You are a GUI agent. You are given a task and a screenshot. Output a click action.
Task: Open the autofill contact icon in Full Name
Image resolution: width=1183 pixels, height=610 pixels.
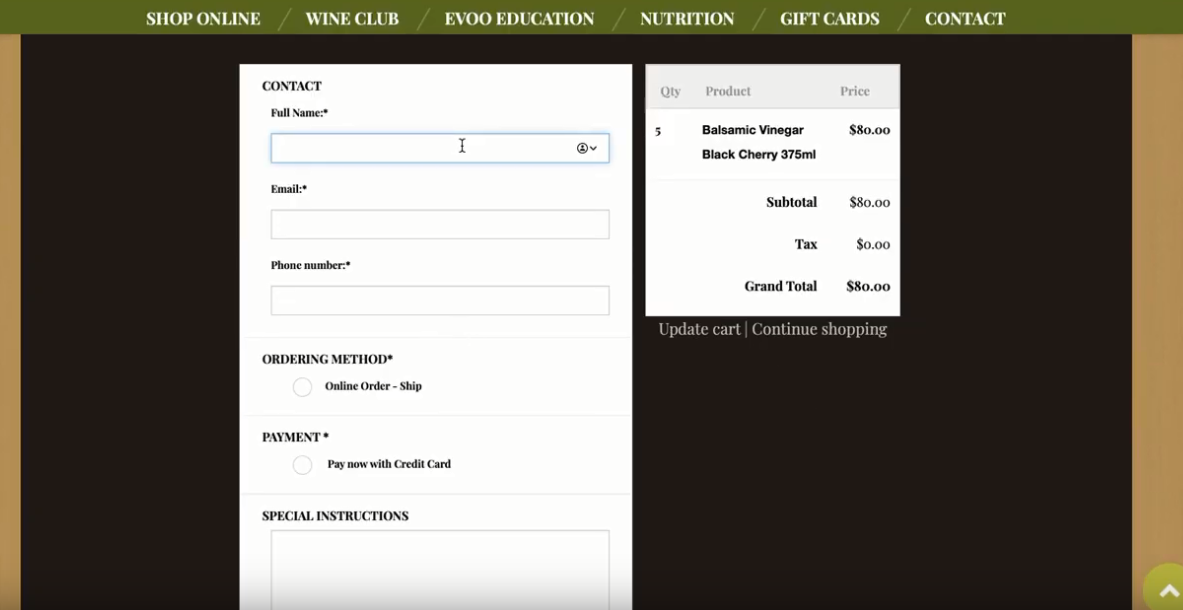coord(587,149)
